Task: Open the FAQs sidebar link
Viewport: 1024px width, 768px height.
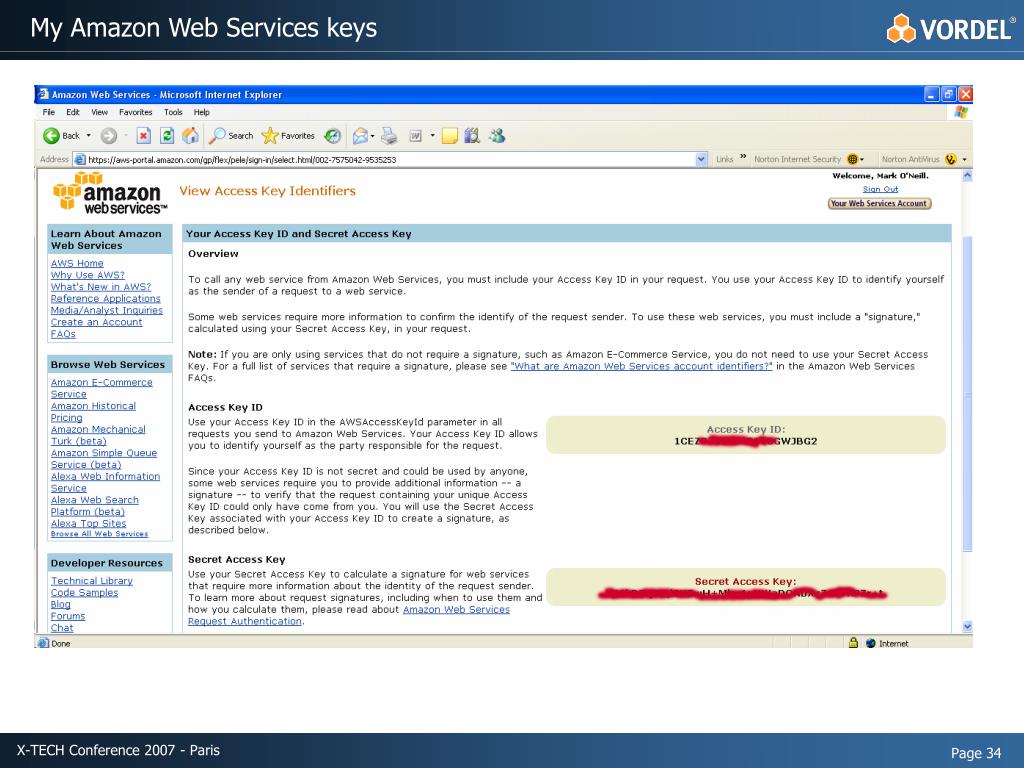Action: [x=63, y=334]
